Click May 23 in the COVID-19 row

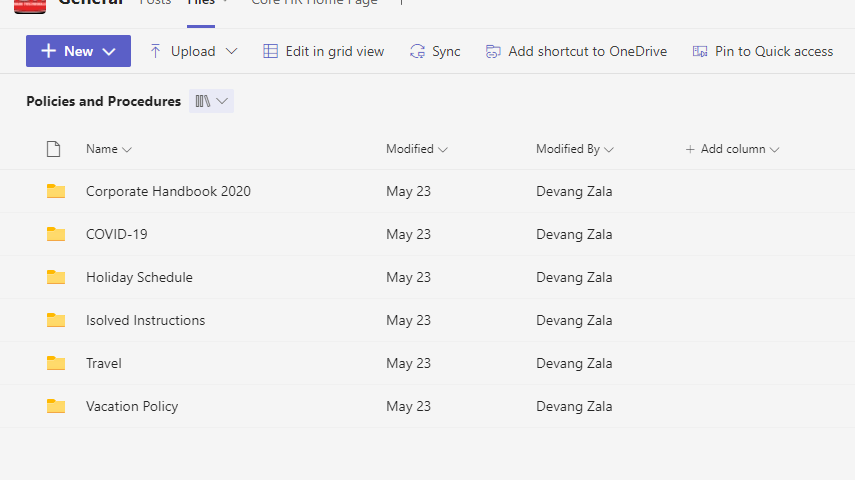[408, 235]
